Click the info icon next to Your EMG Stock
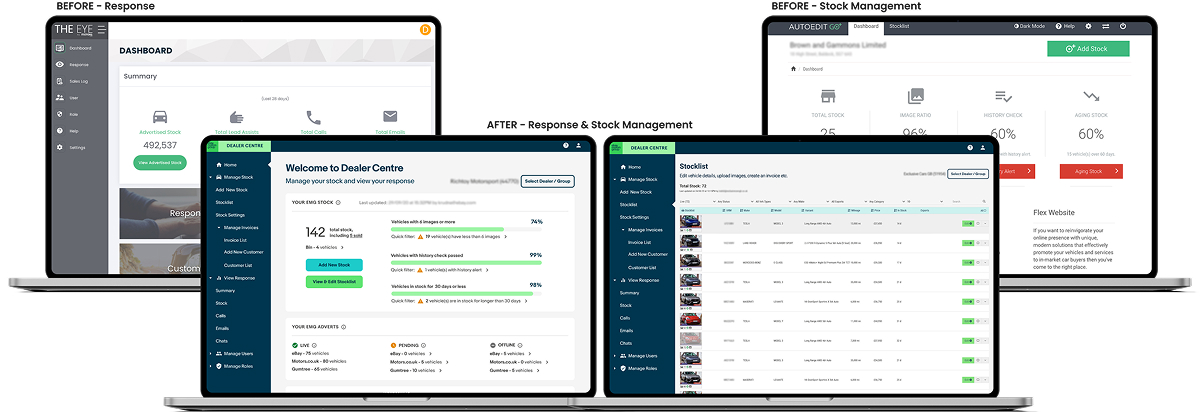The width and height of the screenshot is (1200, 412). (x=337, y=203)
